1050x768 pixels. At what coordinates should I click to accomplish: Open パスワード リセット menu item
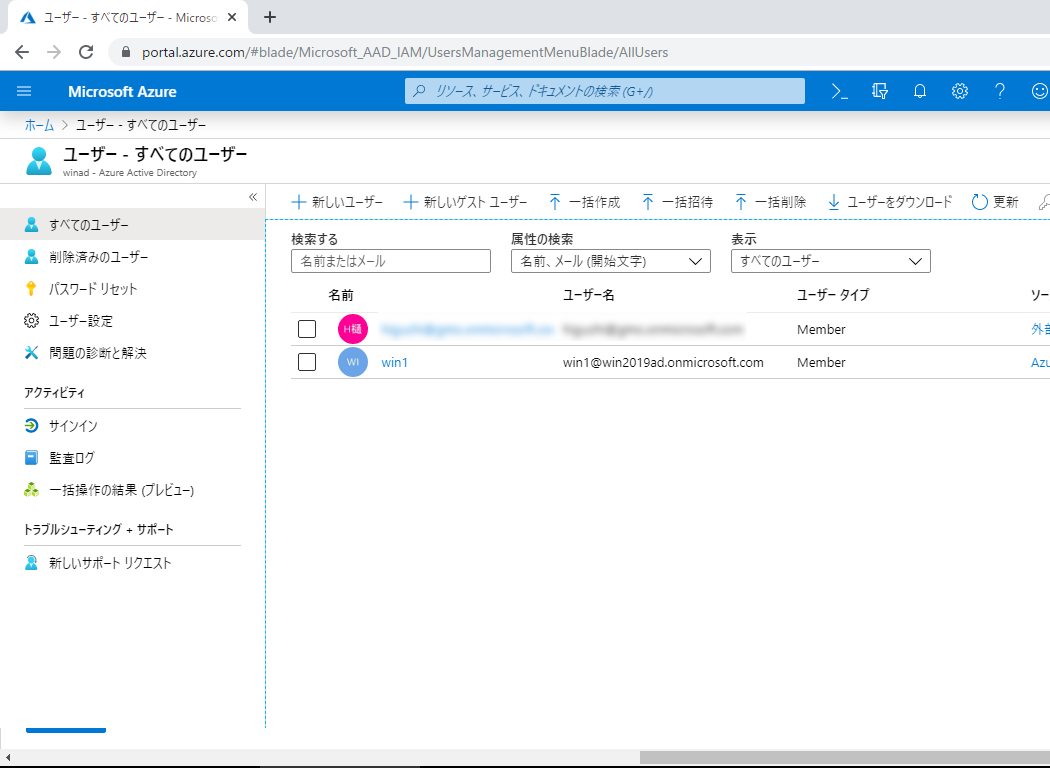133,289
